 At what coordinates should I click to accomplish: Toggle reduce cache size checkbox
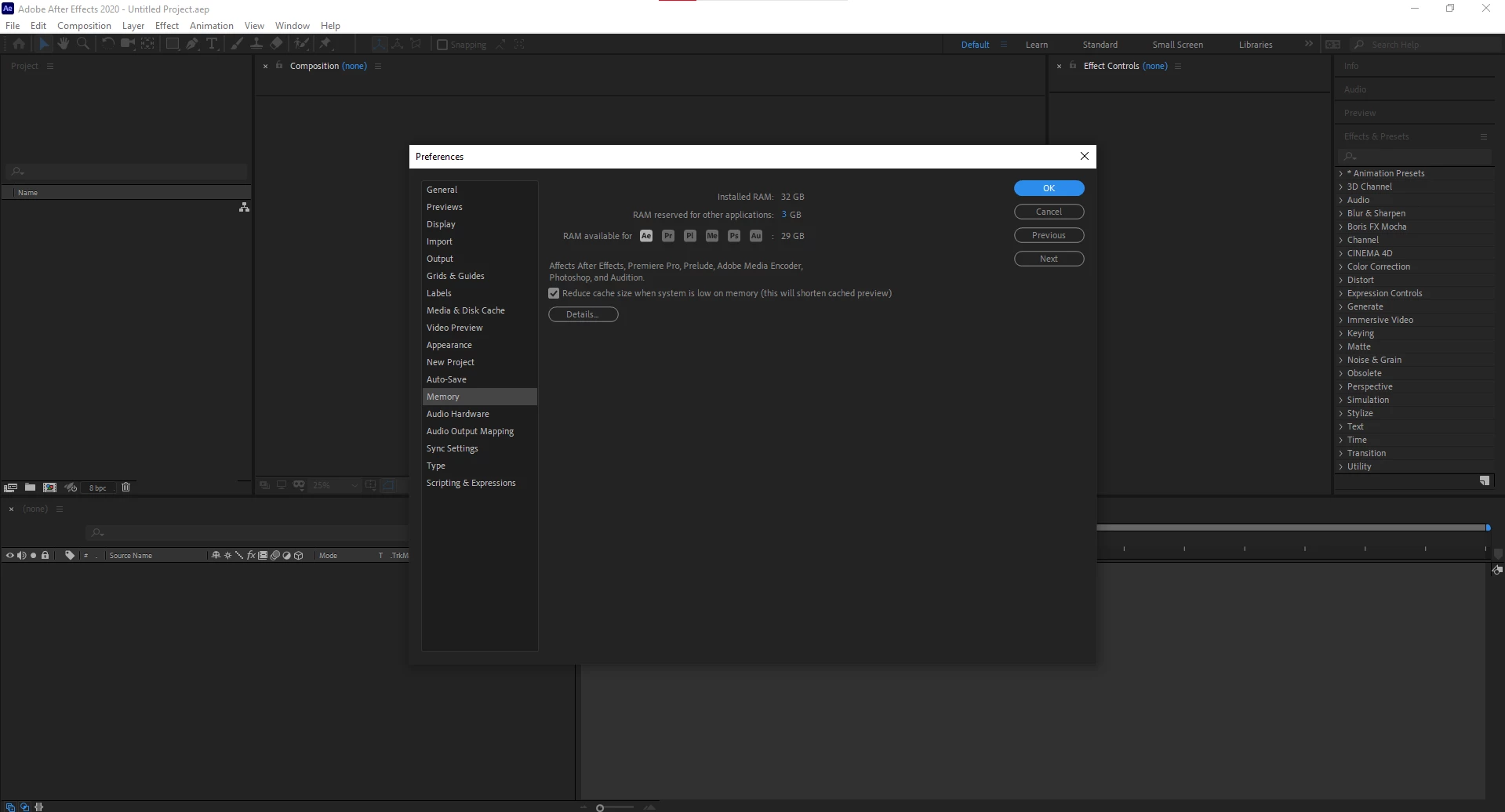(554, 293)
